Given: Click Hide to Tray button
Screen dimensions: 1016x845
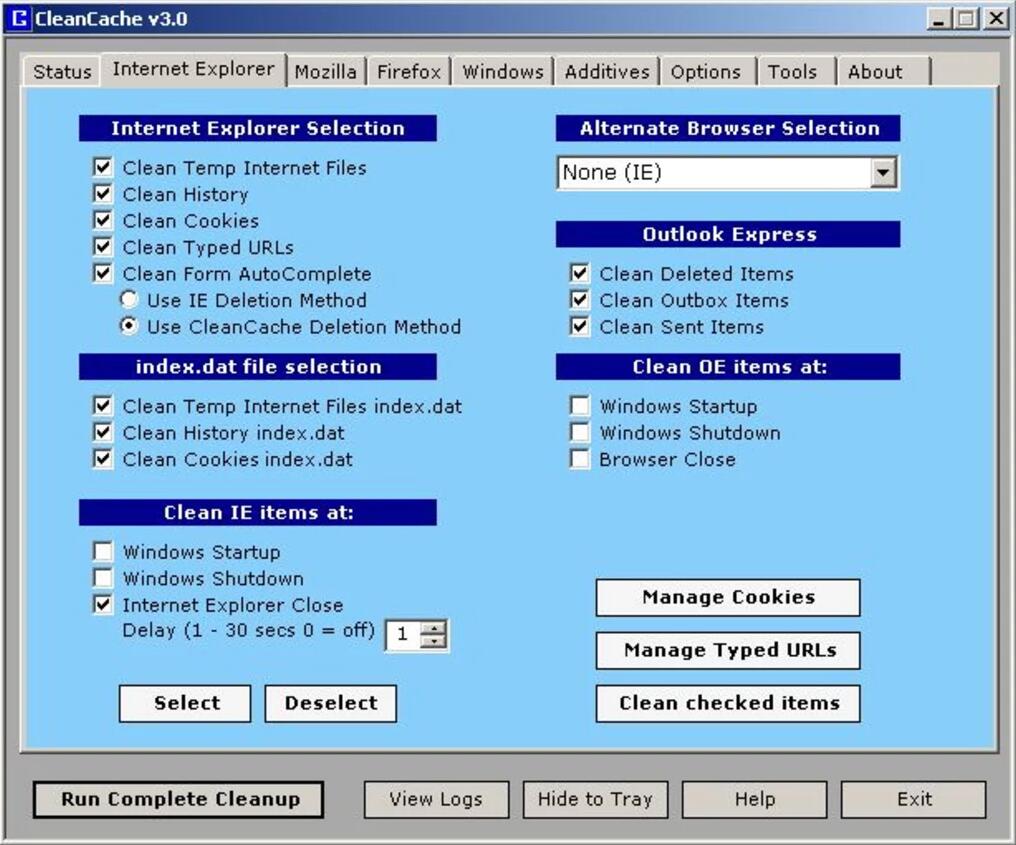Looking at the screenshot, I should 595,800.
